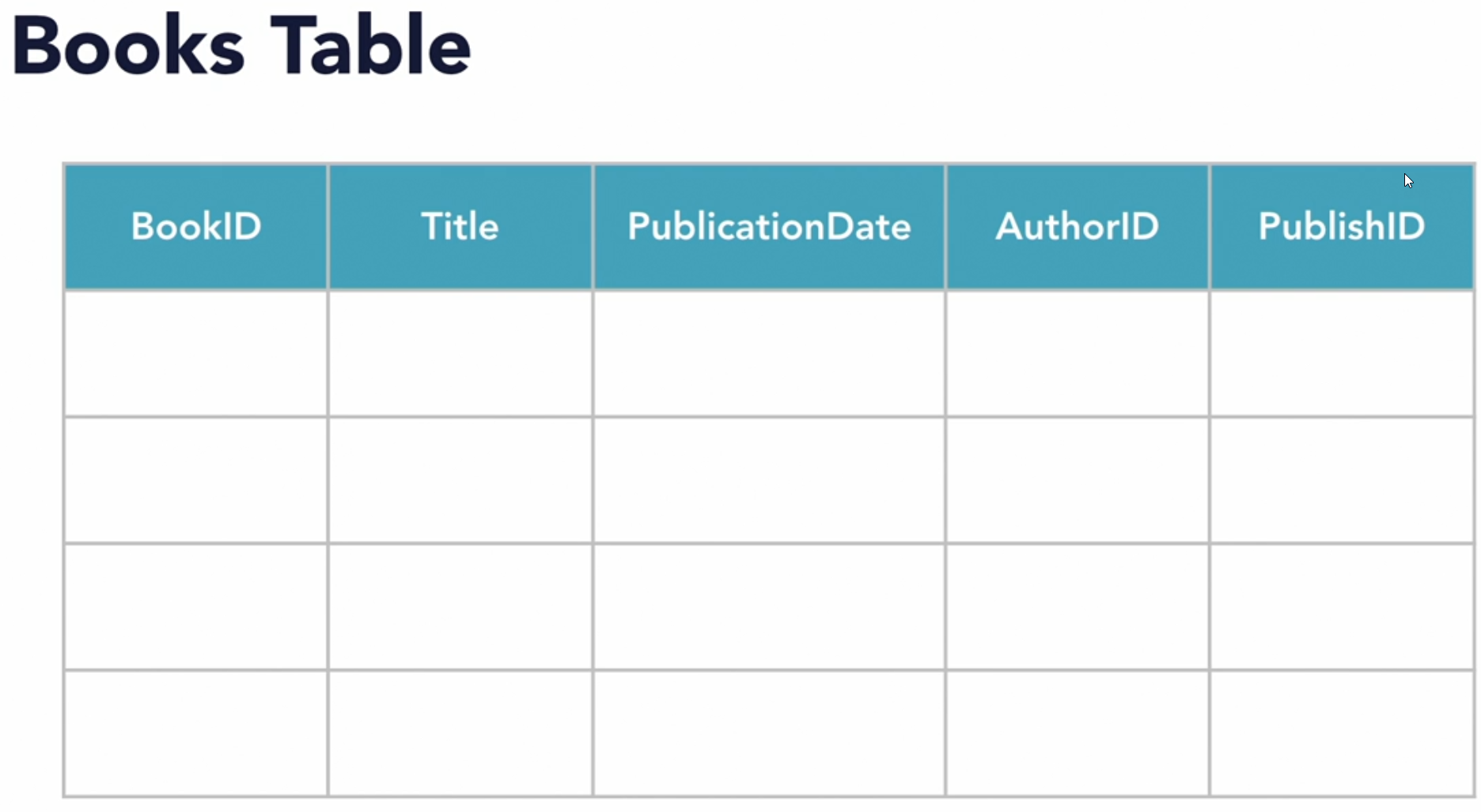The image size is (1481, 812).
Task: Click the PublishID column header
Action: point(1342,227)
